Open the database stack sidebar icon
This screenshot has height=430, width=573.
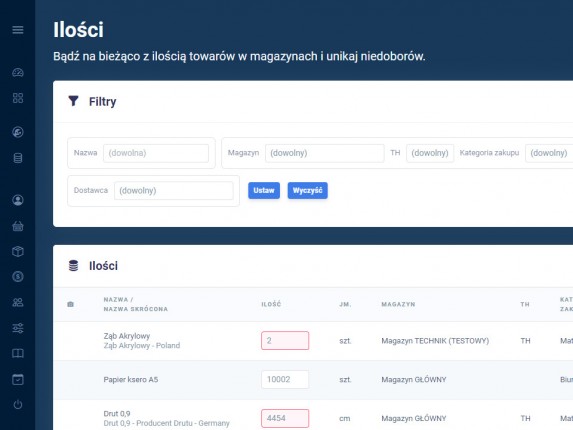(18, 158)
